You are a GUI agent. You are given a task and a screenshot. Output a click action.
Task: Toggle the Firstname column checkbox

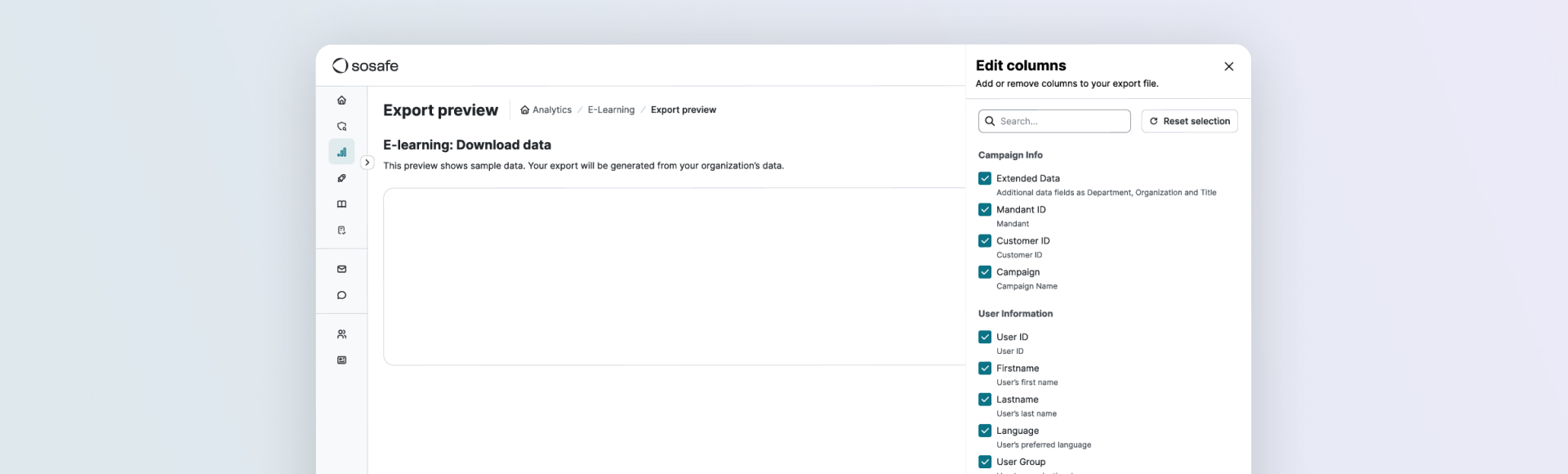[985, 369]
